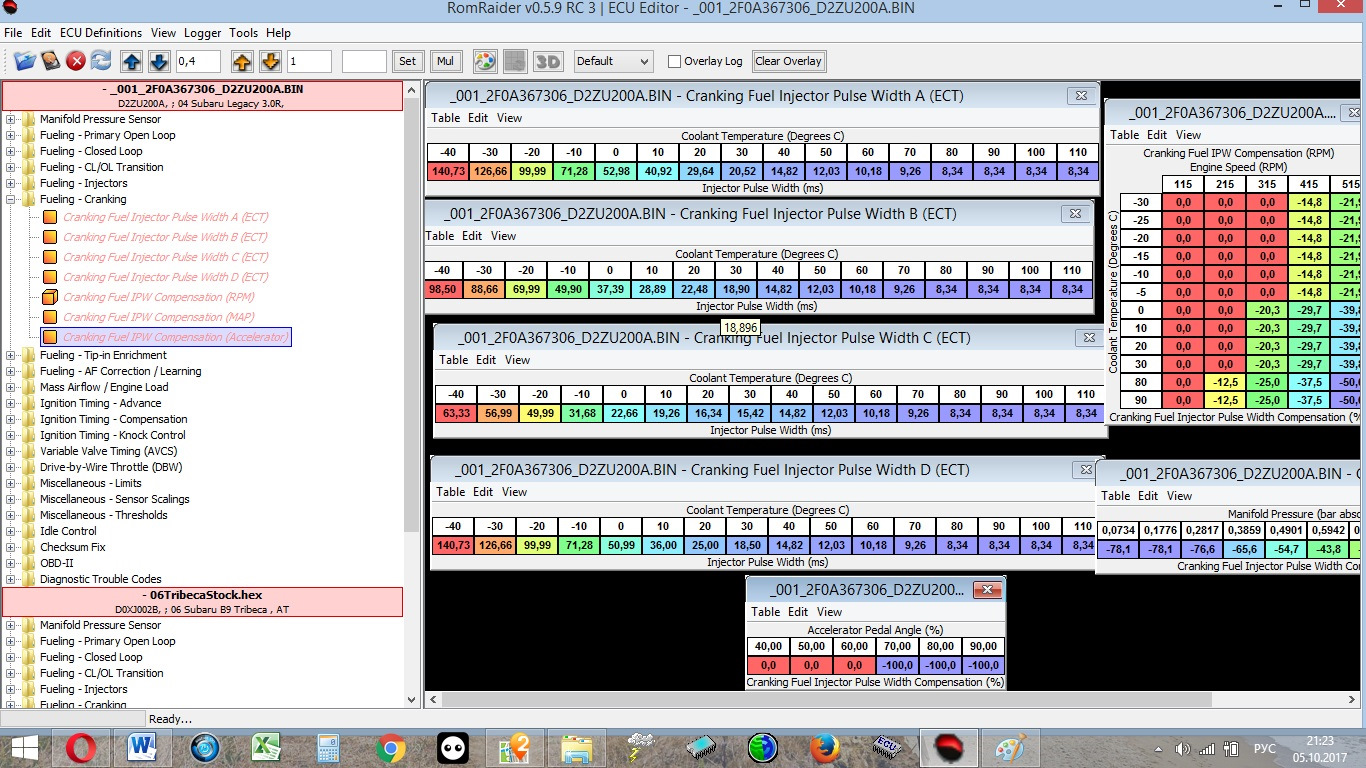Open Google Chrome from the taskbar
This screenshot has width=1366, height=768.
point(390,748)
